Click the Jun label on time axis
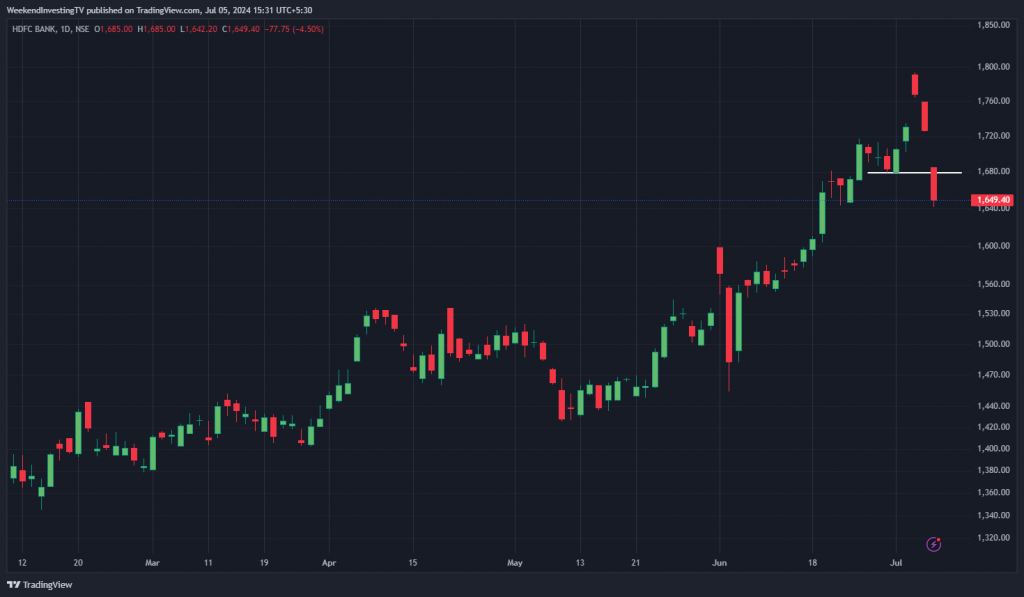 (719, 562)
